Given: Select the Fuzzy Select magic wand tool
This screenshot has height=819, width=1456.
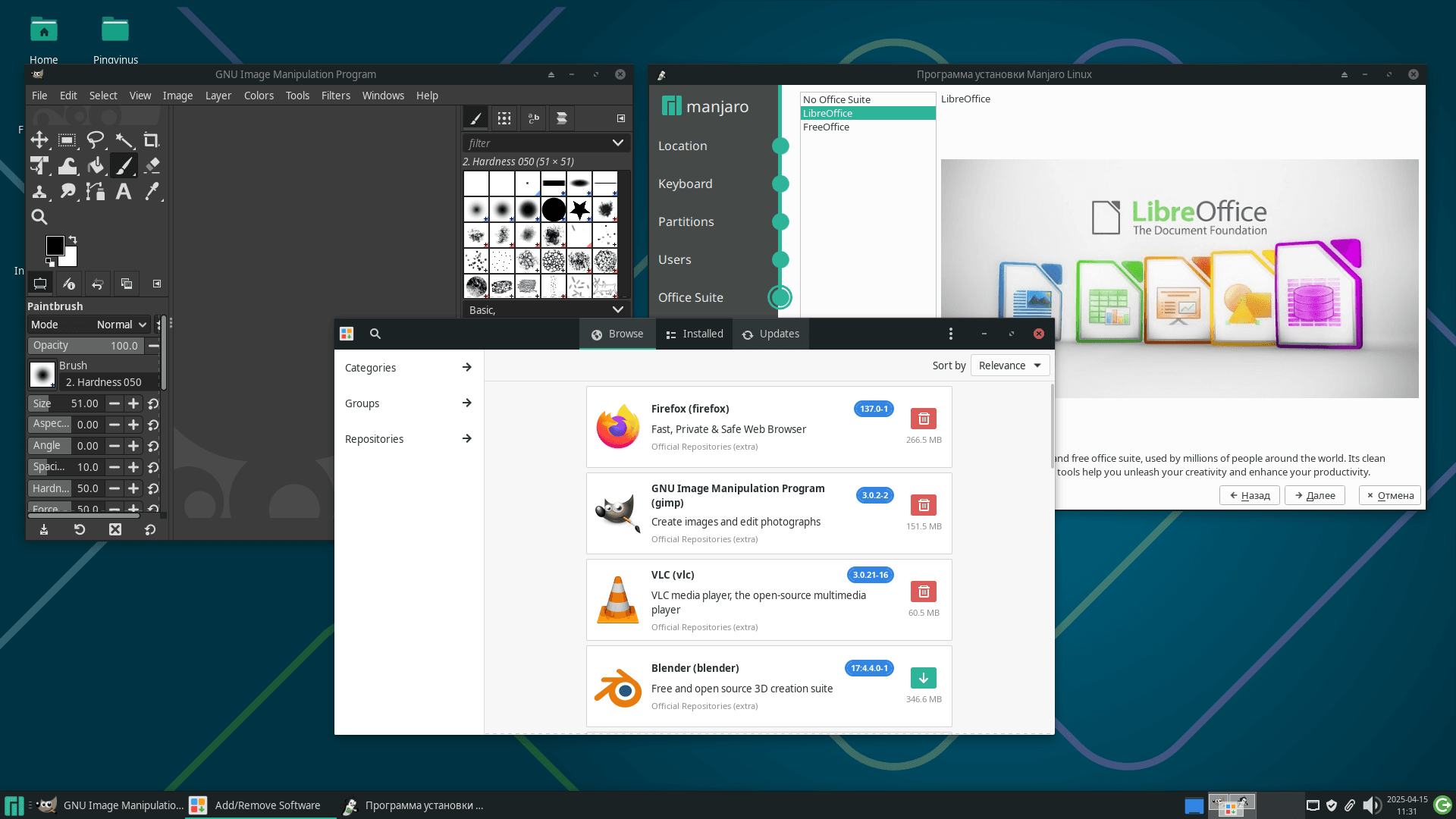Looking at the screenshot, I should click(124, 140).
